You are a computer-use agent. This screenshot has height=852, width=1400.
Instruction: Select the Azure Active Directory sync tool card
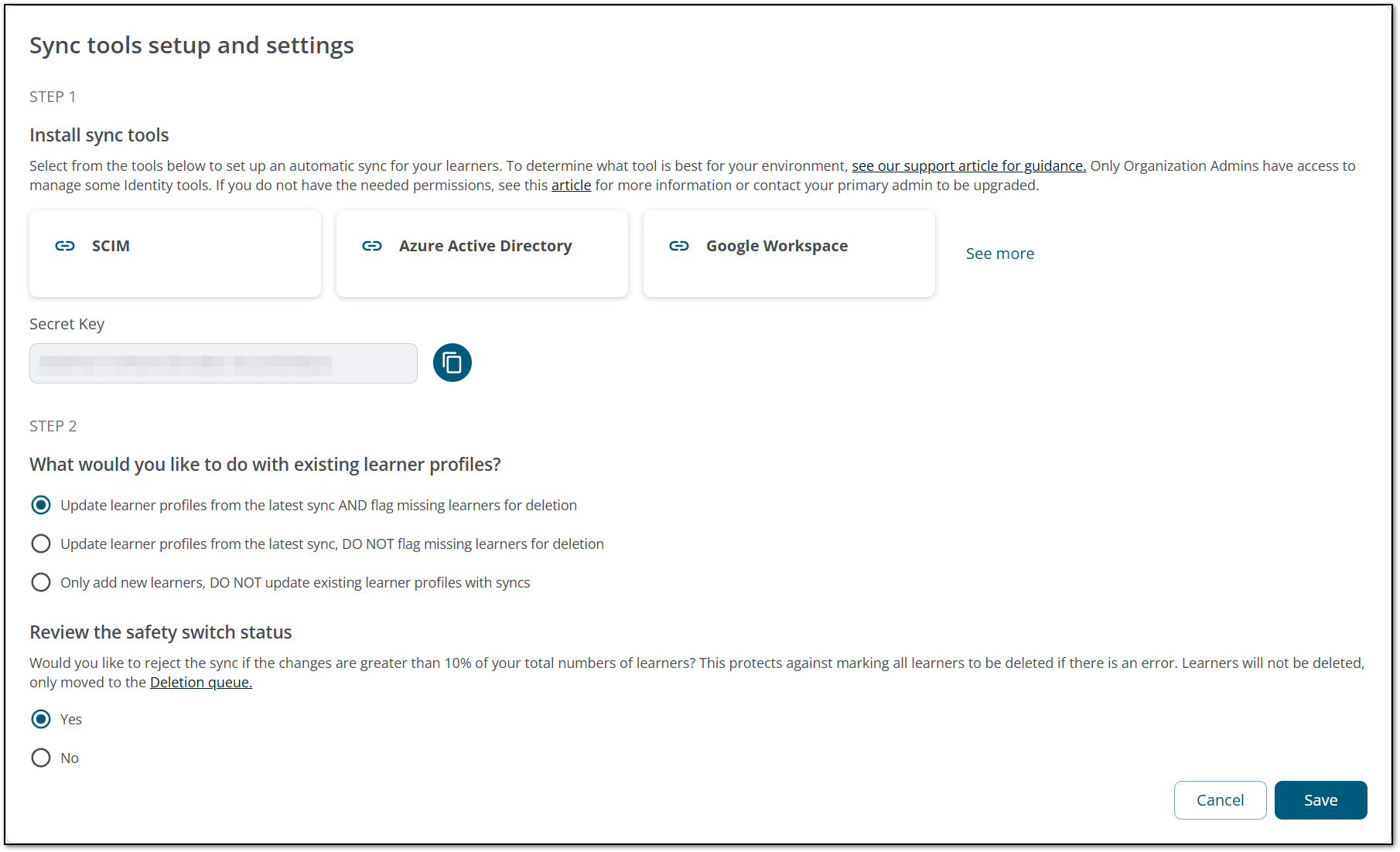pyautogui.click(x=481, y=253)
